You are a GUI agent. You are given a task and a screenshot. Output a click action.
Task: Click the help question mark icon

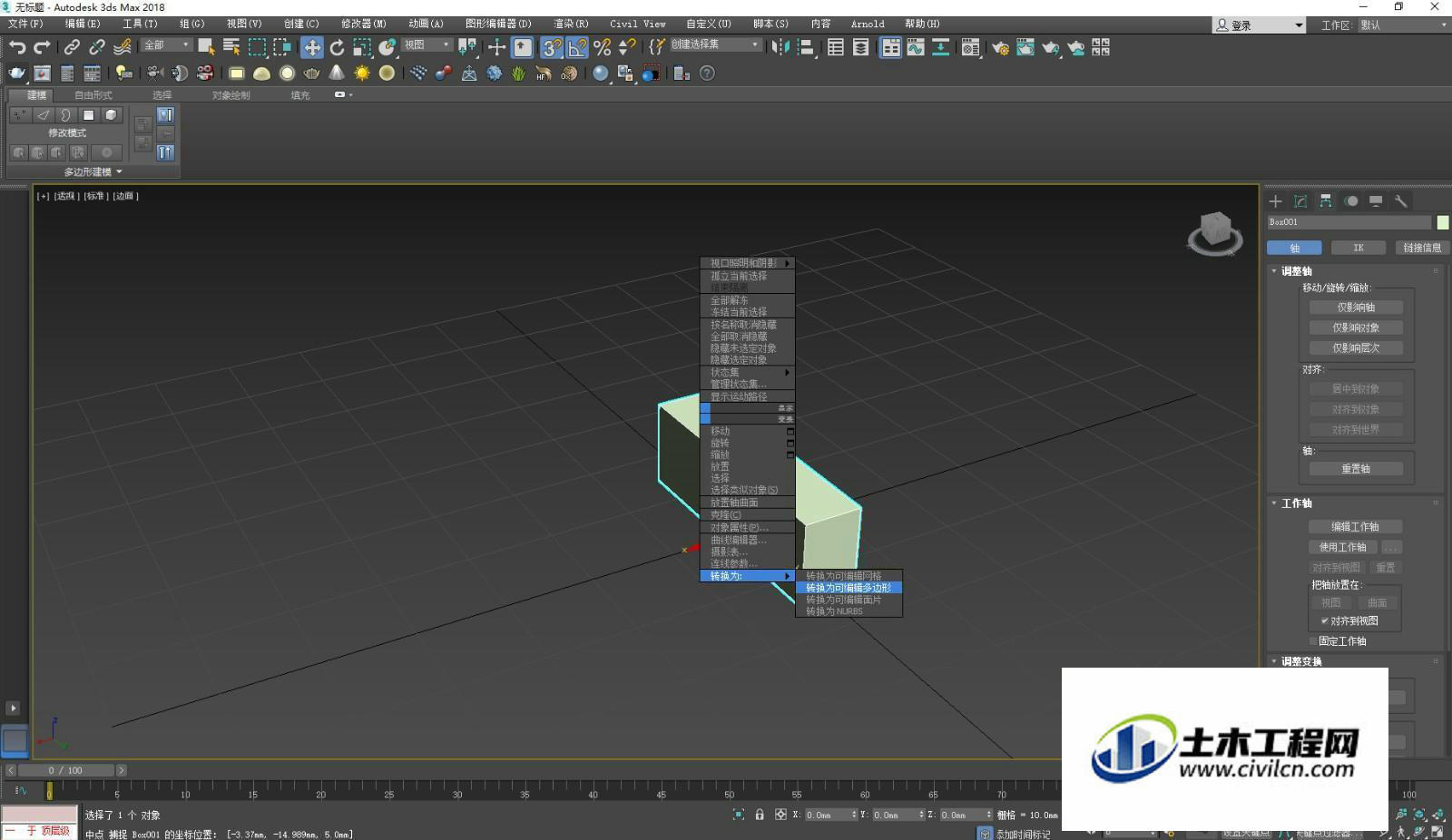pos(707,73)
